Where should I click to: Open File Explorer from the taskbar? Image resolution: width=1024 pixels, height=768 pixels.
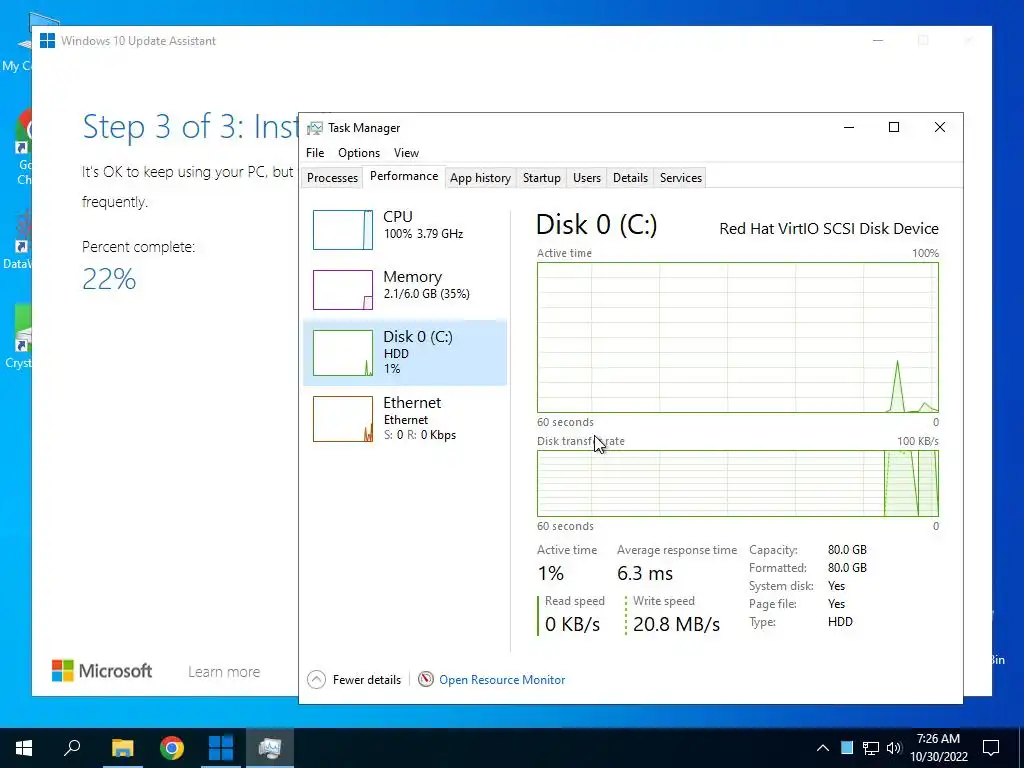click(122, 748)
